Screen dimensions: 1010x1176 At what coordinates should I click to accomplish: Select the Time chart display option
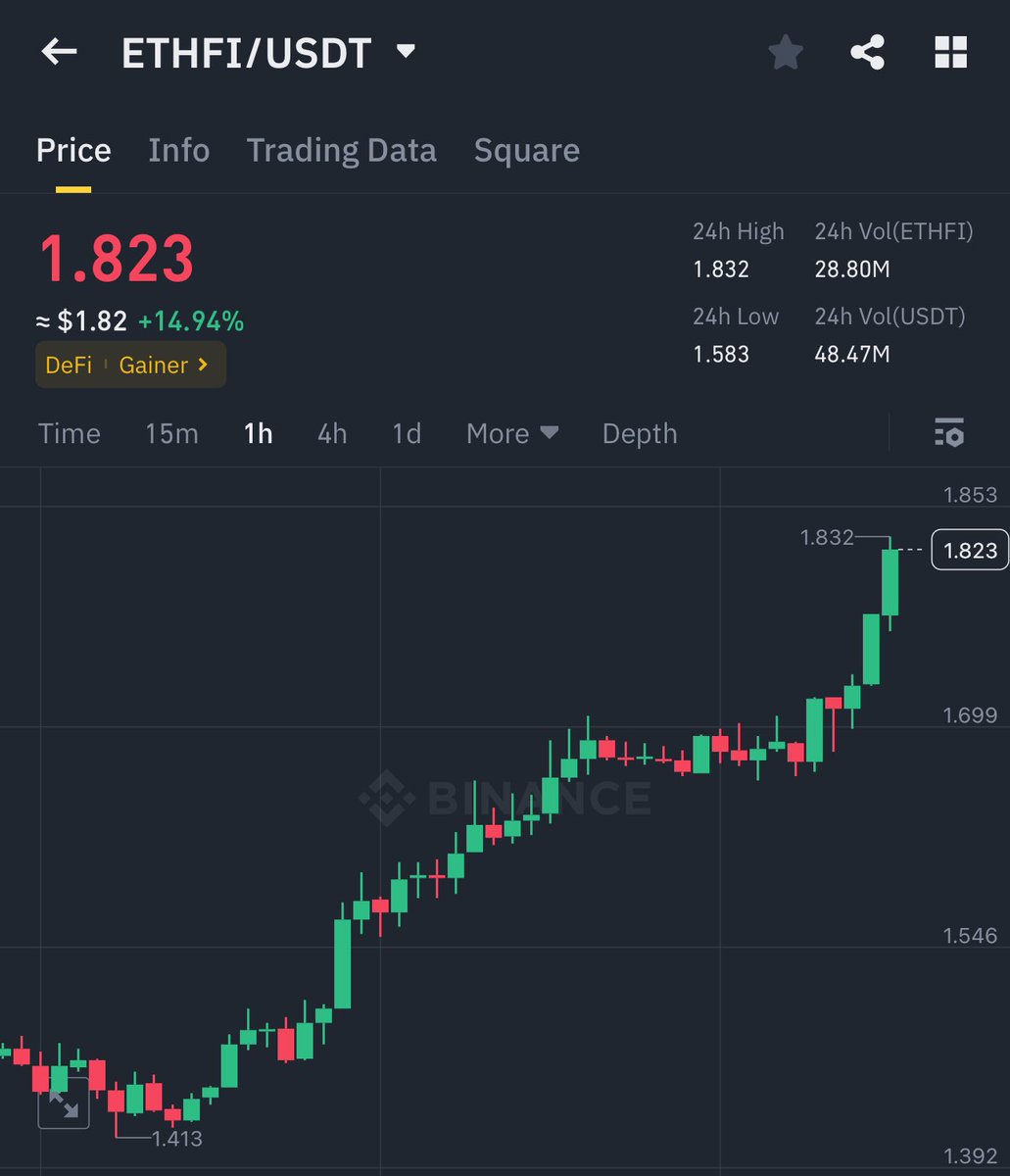[x=69, y=433]
